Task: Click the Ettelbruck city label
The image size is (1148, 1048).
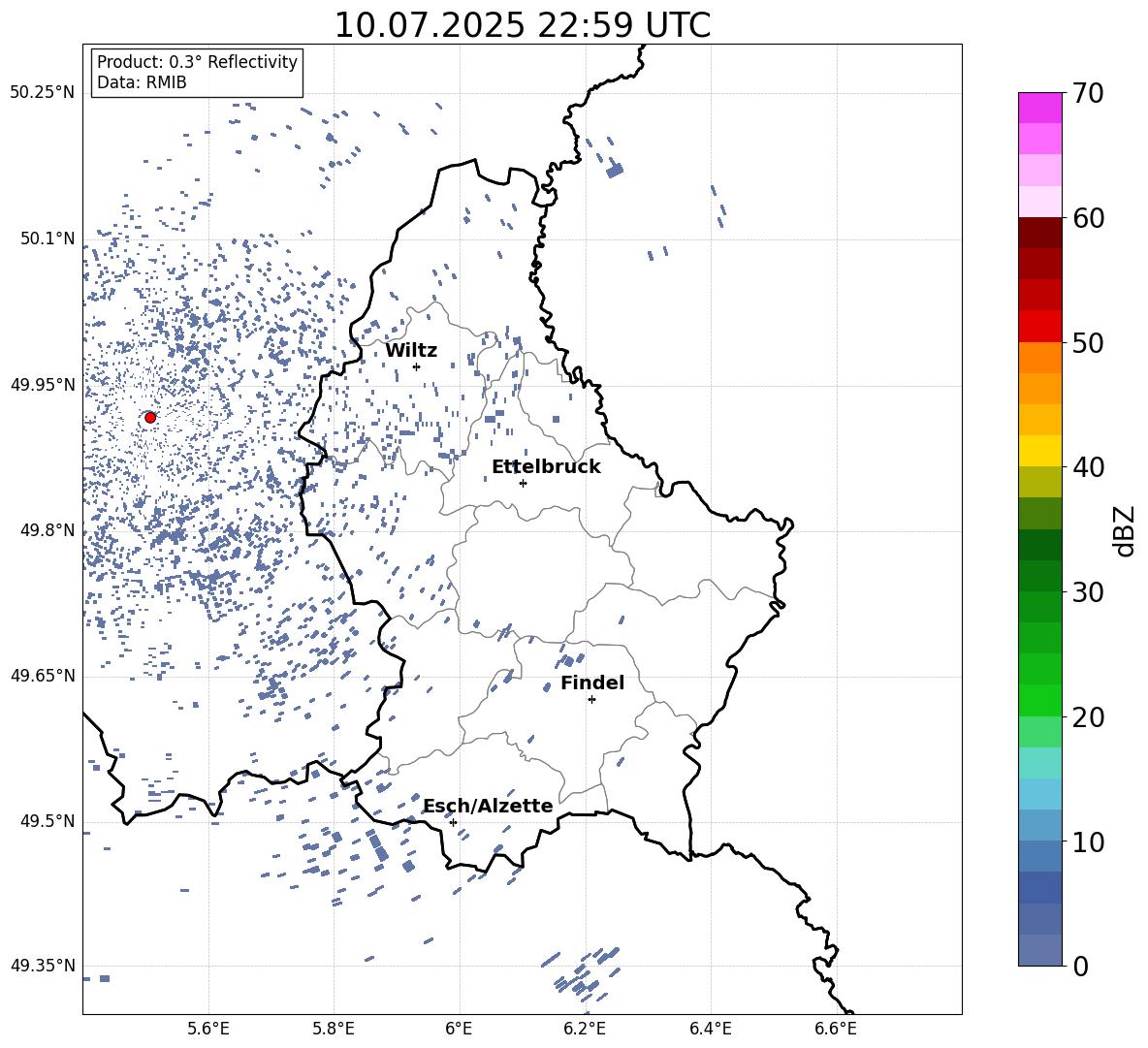Action: [x=546, y=467]
